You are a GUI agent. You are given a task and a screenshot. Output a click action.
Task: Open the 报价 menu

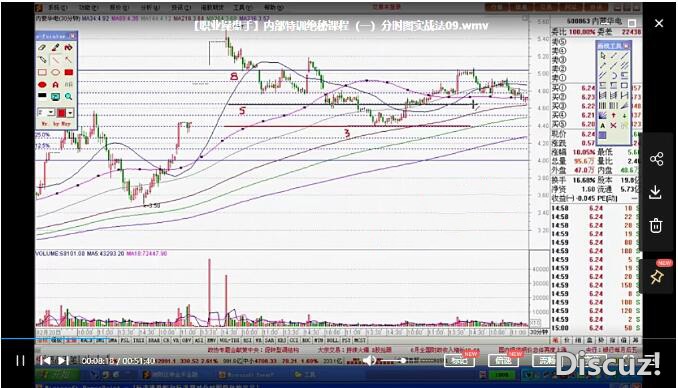(x=119, y=8)
